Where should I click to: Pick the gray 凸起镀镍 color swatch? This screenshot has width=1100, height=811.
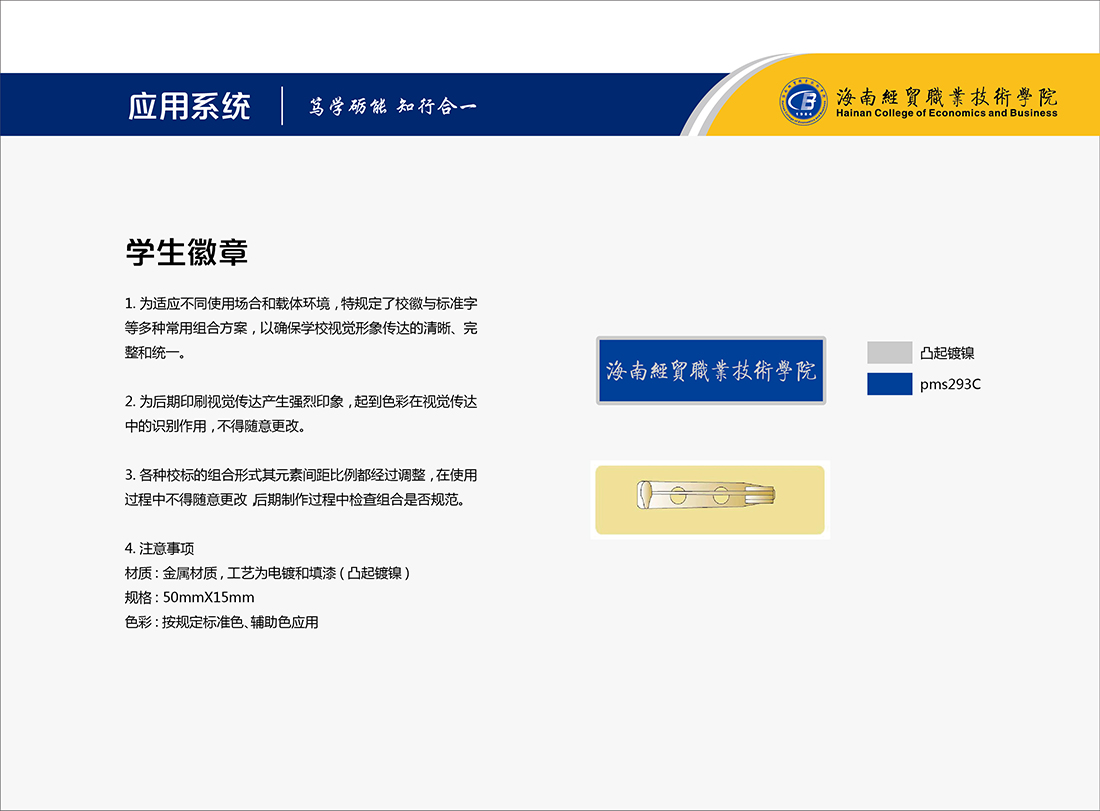click(889, 352)
